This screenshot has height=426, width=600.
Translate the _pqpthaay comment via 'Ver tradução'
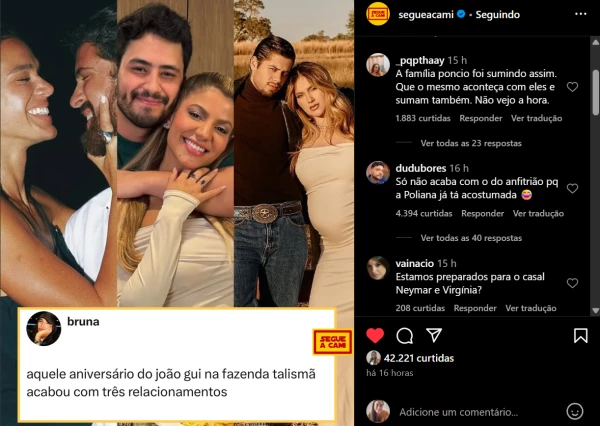[536, 118]
